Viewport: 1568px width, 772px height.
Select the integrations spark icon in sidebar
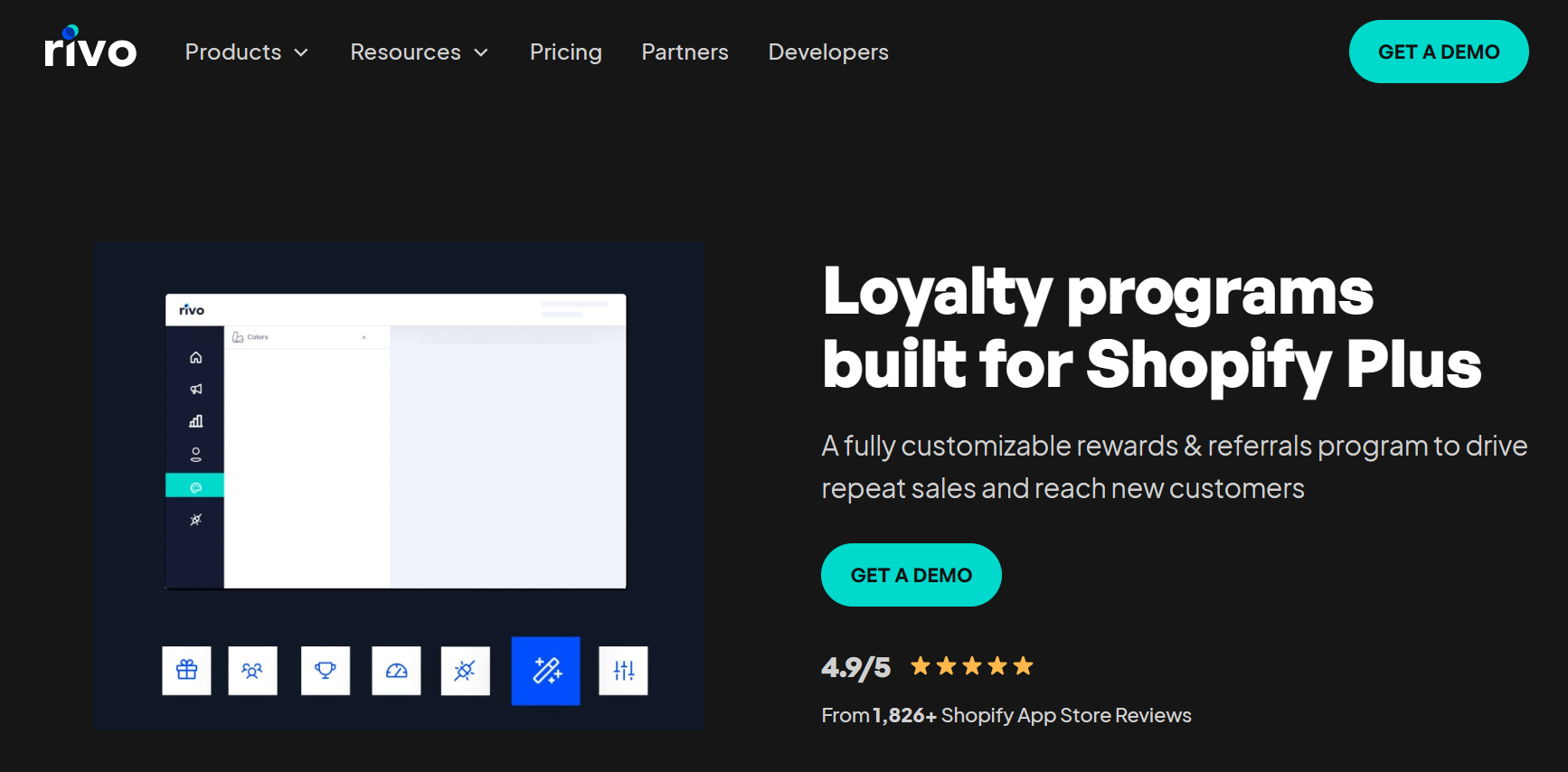[195, 519]
